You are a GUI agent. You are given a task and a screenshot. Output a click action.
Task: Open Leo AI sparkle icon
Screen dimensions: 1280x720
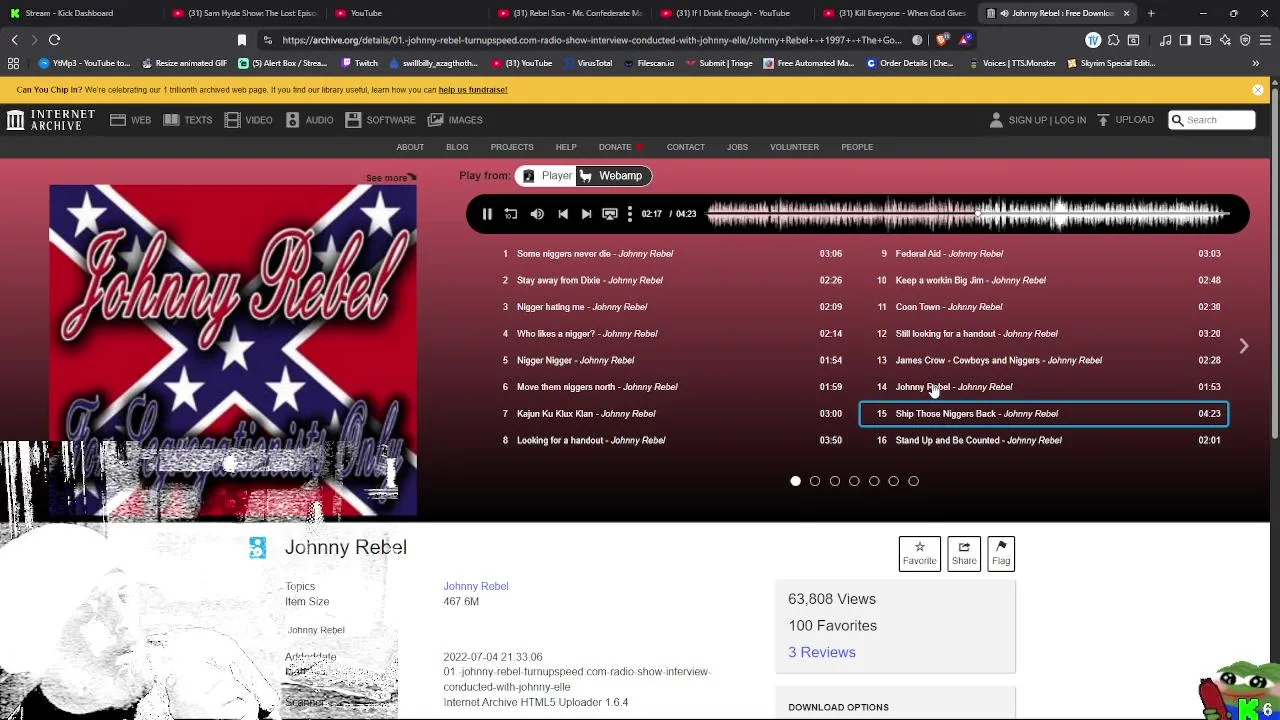point(1225,40)
